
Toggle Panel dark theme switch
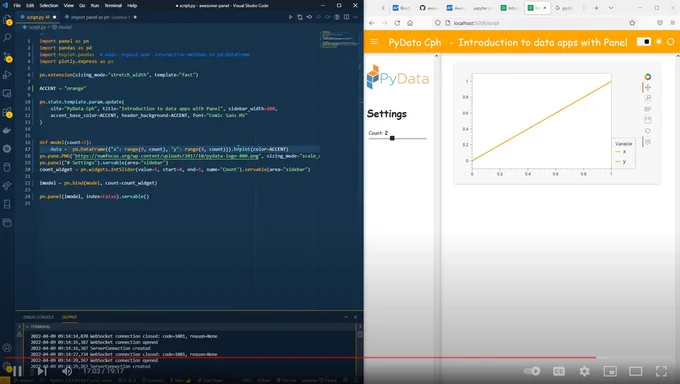(x=644, y=42)
